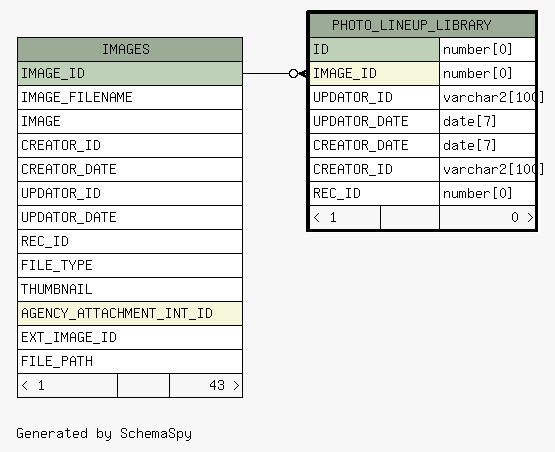
Task: Select the ID primary key in PHOTO_LINEUP_LIBRARY
Action: pyautogui.click(x=374, y=49)
